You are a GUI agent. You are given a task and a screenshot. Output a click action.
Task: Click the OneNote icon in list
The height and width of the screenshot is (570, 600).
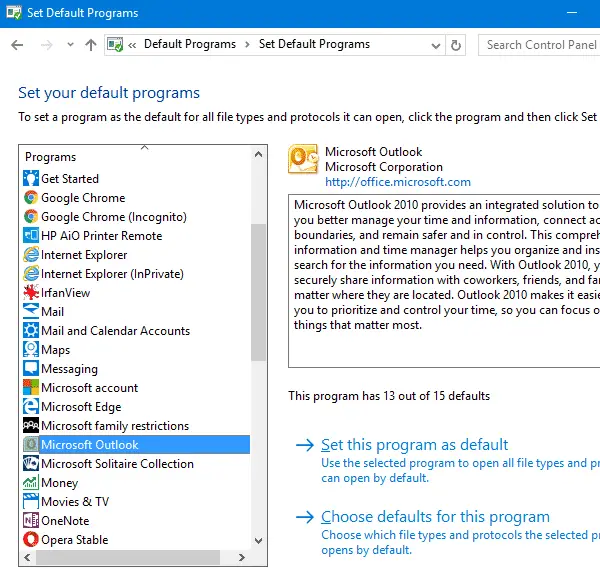click(x=31, y=520)
